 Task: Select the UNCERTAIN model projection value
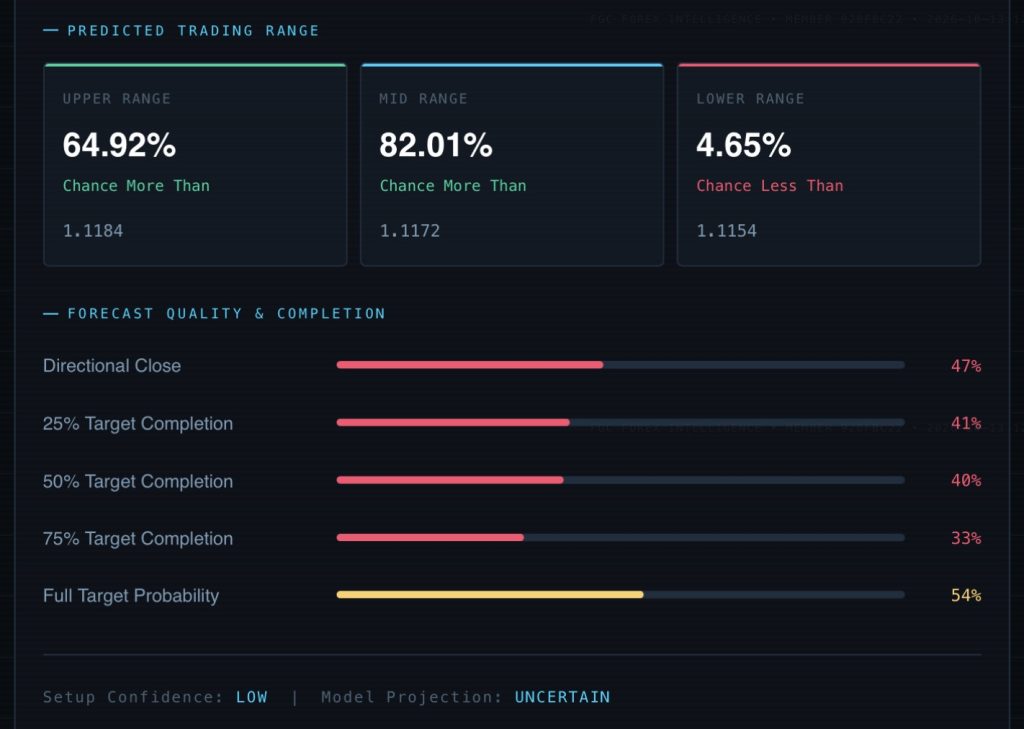click(x=562, y=697)
